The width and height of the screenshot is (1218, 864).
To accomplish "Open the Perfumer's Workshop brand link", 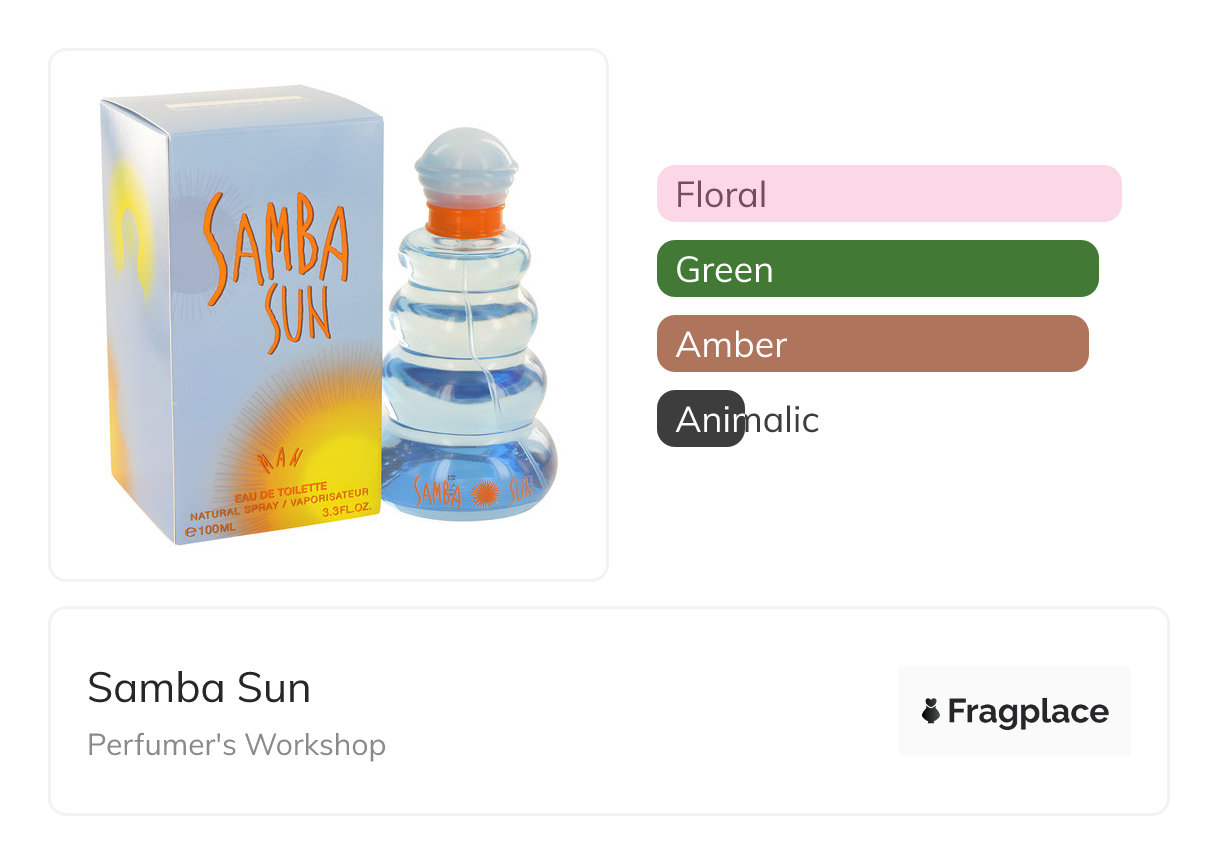I will [x=236, y=745].
